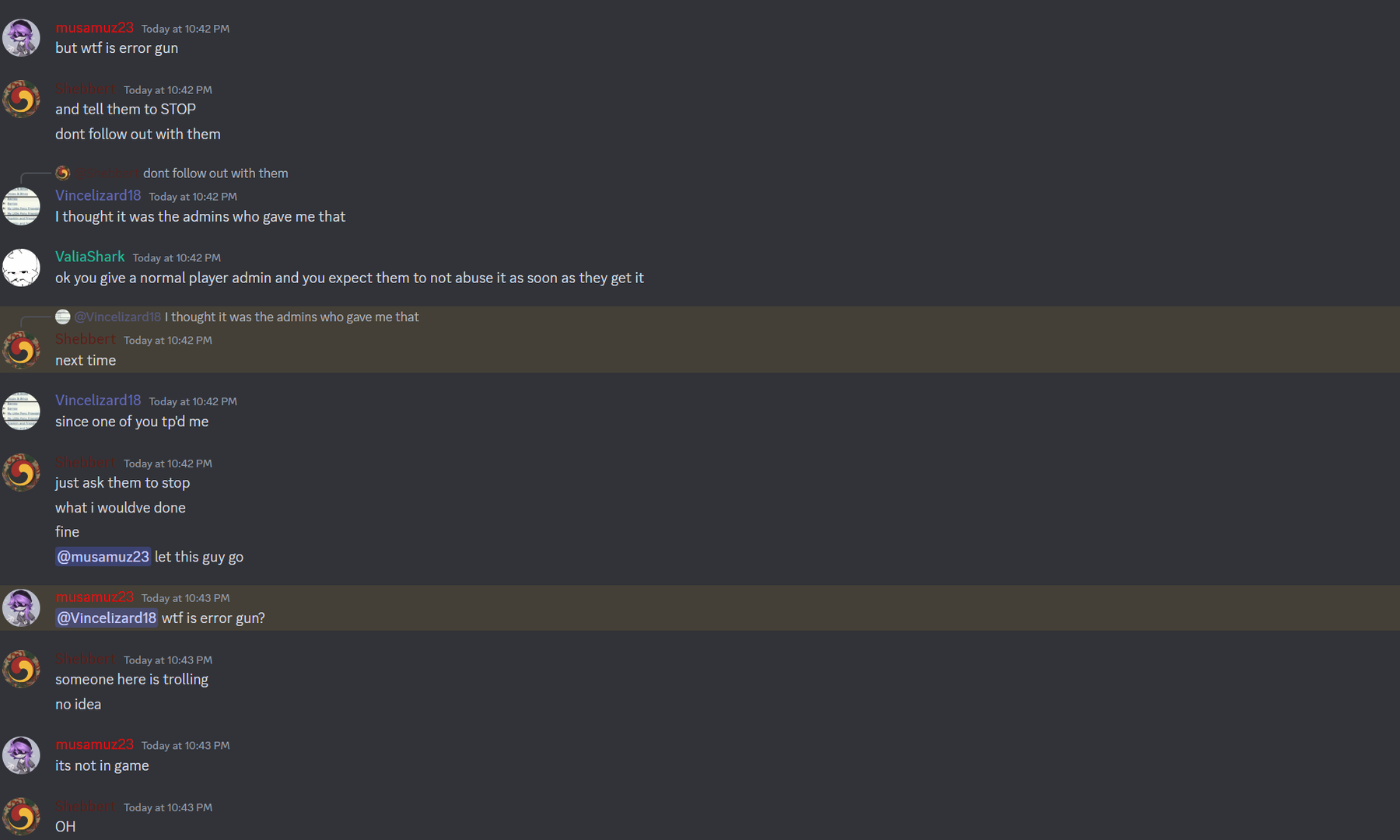Click the musamuz23 username above "its not in game"
This screenshot has height=840, width=1400.
coord(94,744)
